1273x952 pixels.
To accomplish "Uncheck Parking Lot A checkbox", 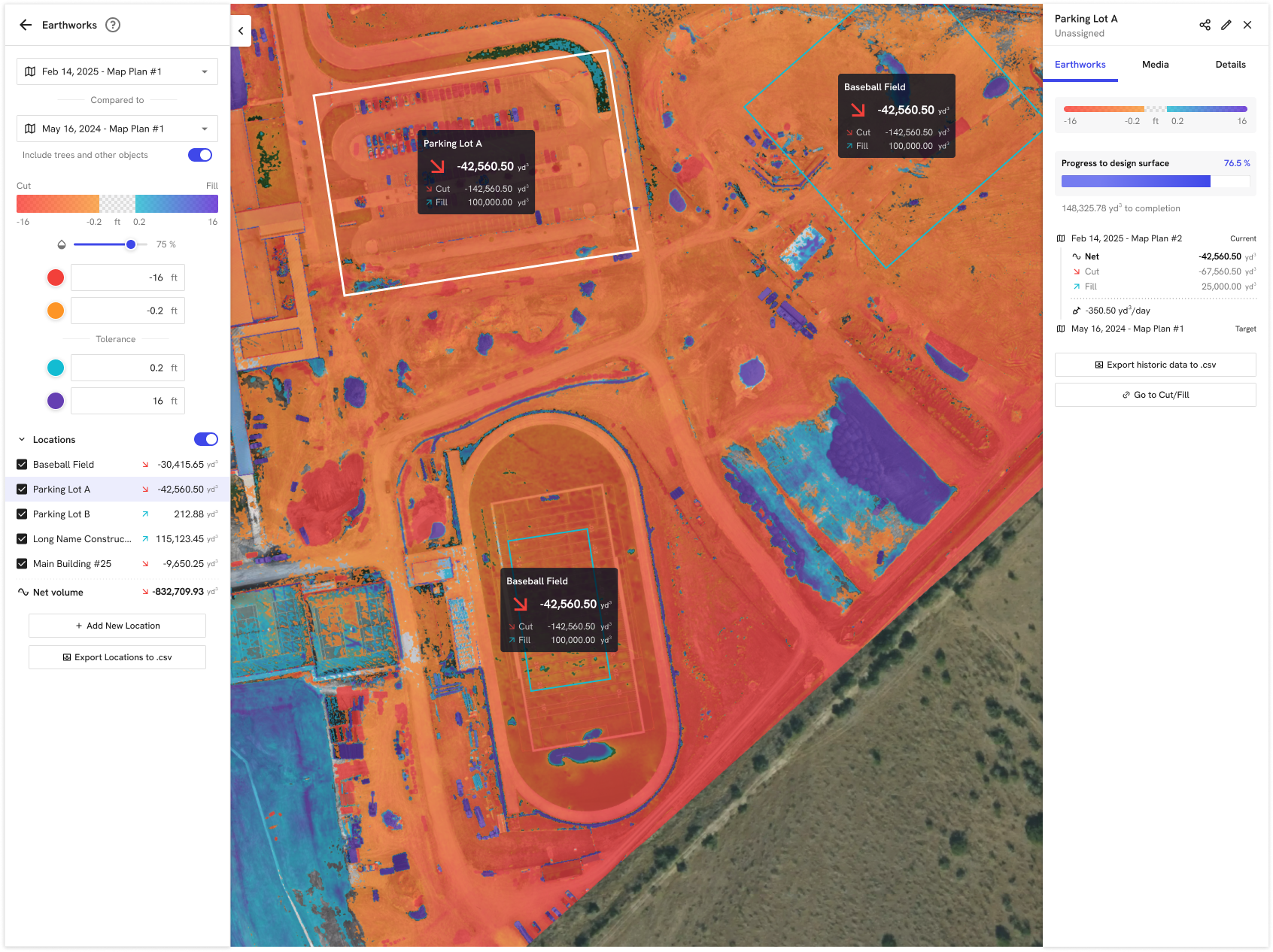I will (x=22, y=490).
